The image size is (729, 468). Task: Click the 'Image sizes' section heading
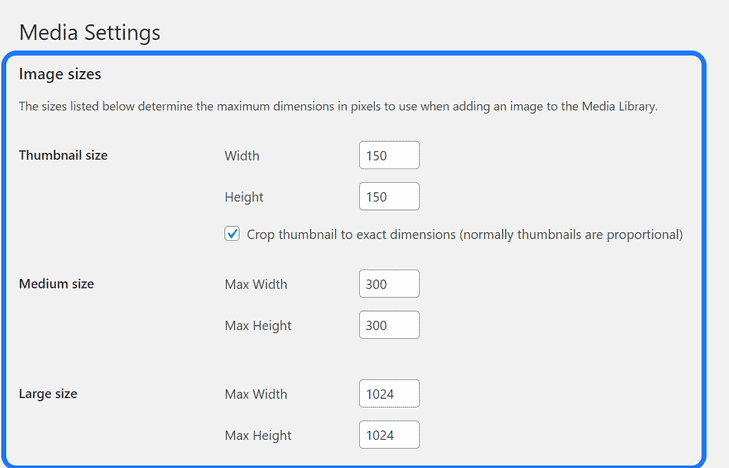click(x=60, y=74)
